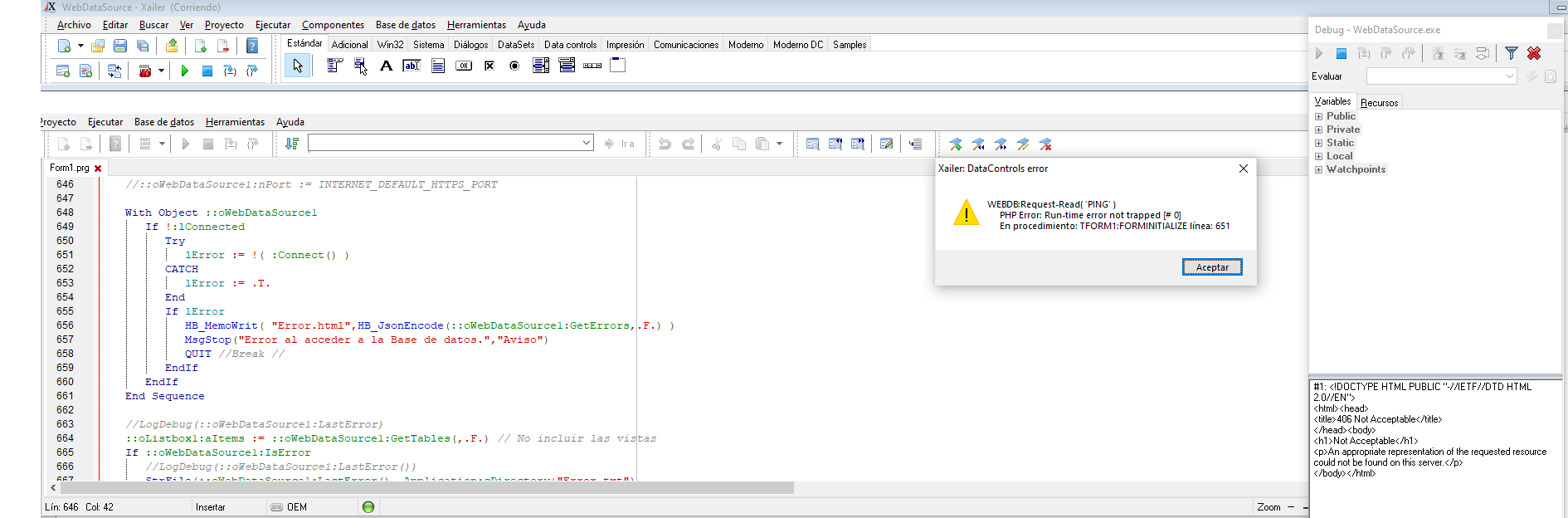Click code line 657 with MsgStop

pyautogui.click(x=366, y=340)
